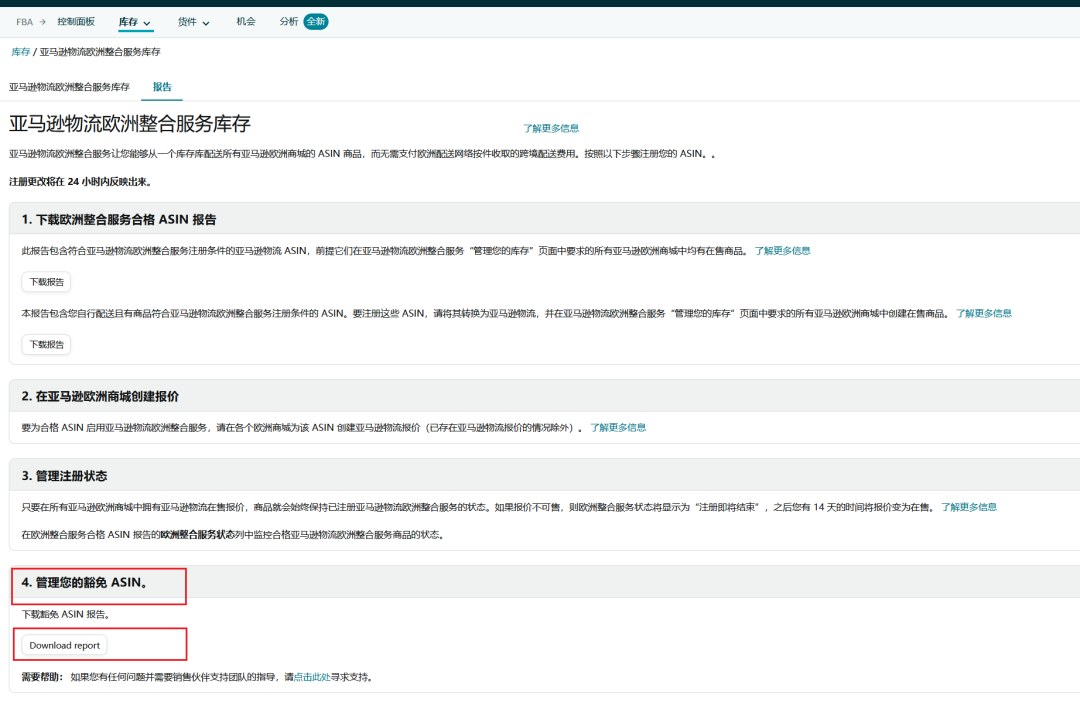Image resolution: width=1080 pixels, height=703 pixels.
Task: Open the 机会 menu item
Action: pos(246,22)
